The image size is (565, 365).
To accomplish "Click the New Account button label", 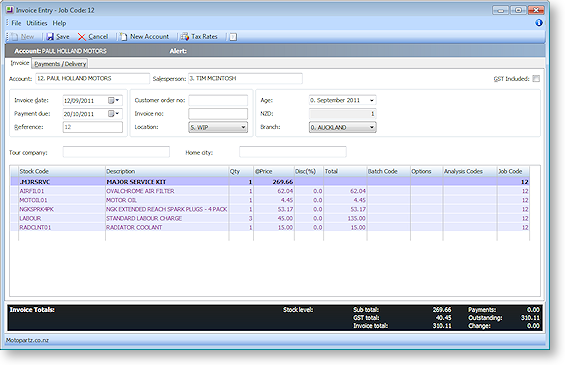I will point(149,37).
